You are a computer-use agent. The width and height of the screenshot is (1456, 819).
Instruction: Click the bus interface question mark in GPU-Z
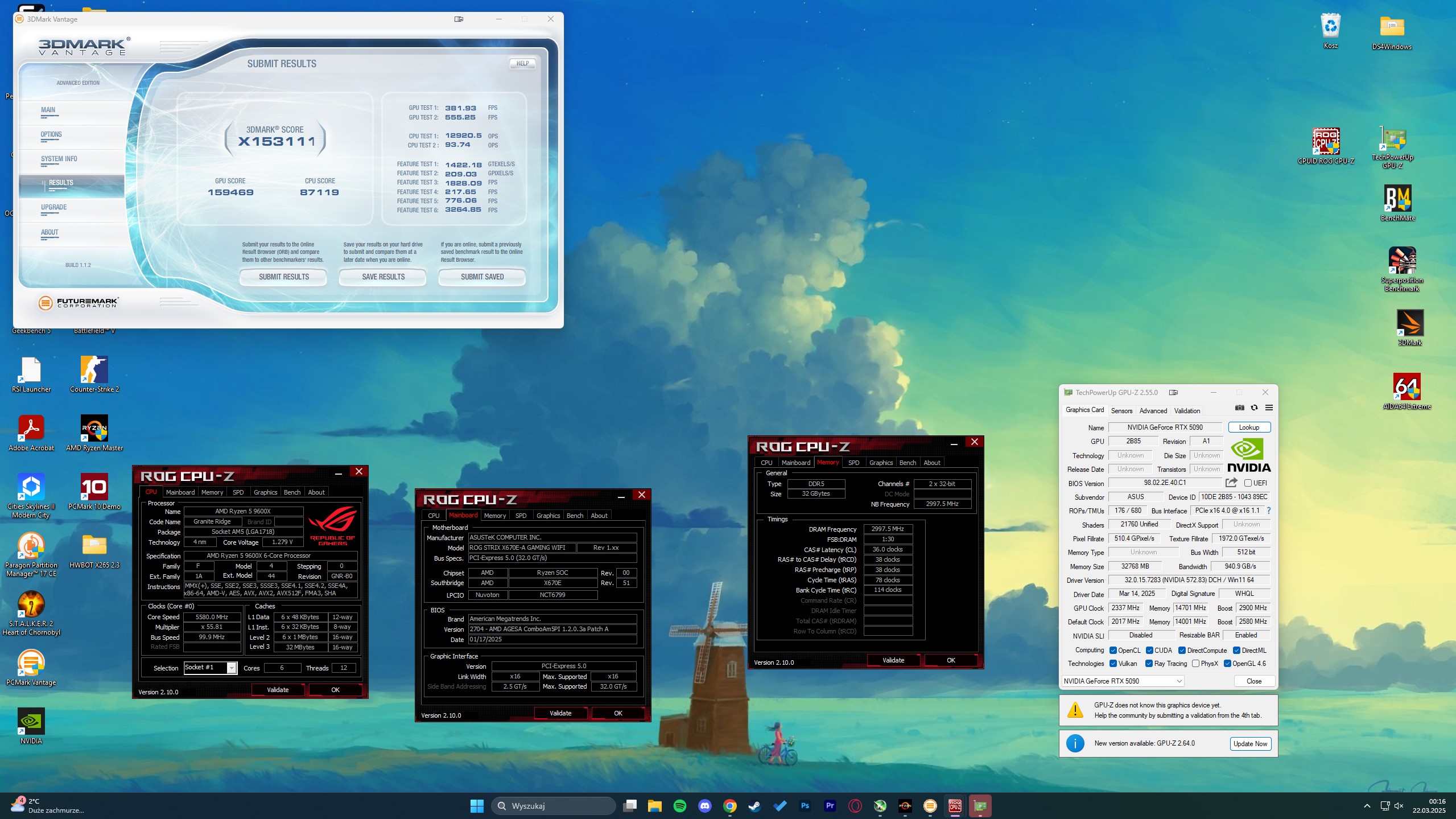1269,511
